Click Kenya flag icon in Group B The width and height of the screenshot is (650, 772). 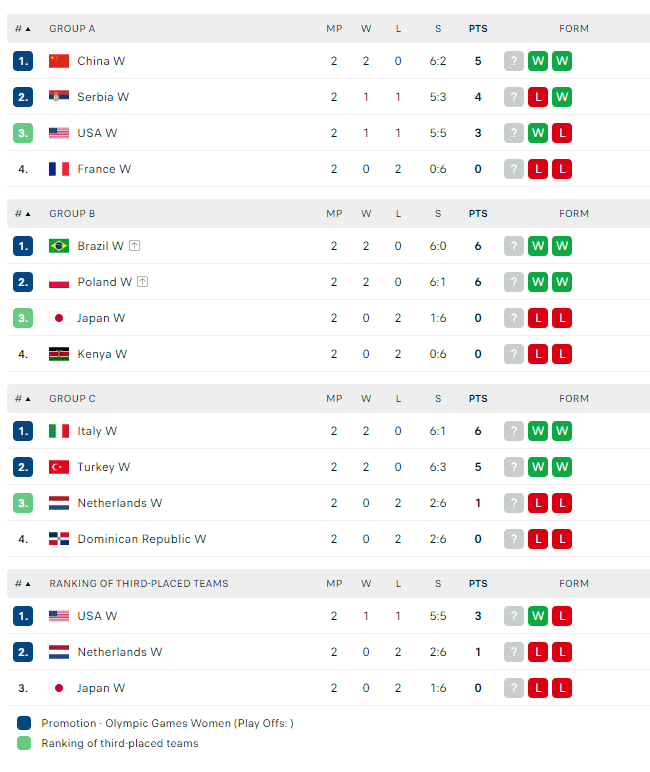coord(59,354)
